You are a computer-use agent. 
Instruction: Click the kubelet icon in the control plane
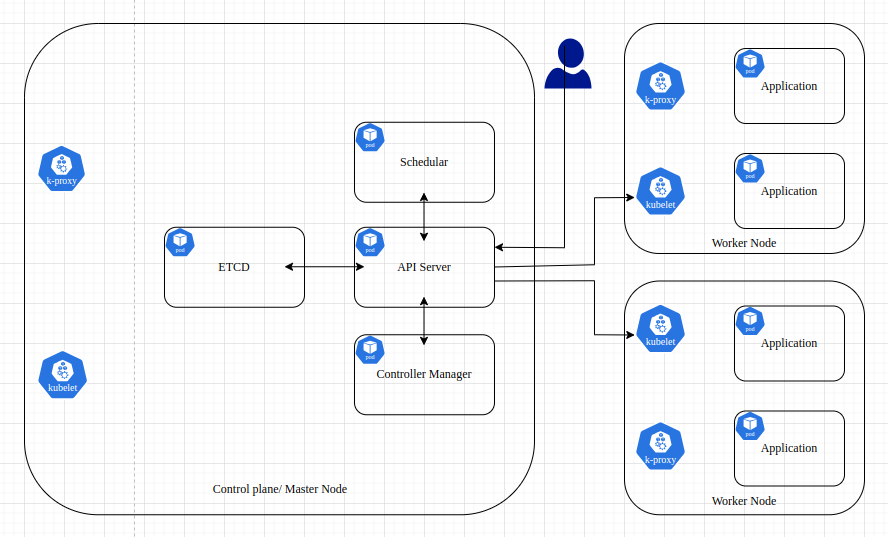[x=63, y=375]
